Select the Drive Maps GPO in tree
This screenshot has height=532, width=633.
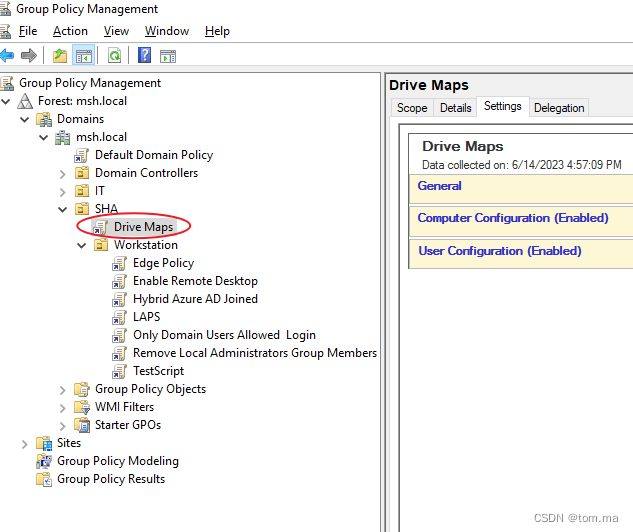coord(143,227)
